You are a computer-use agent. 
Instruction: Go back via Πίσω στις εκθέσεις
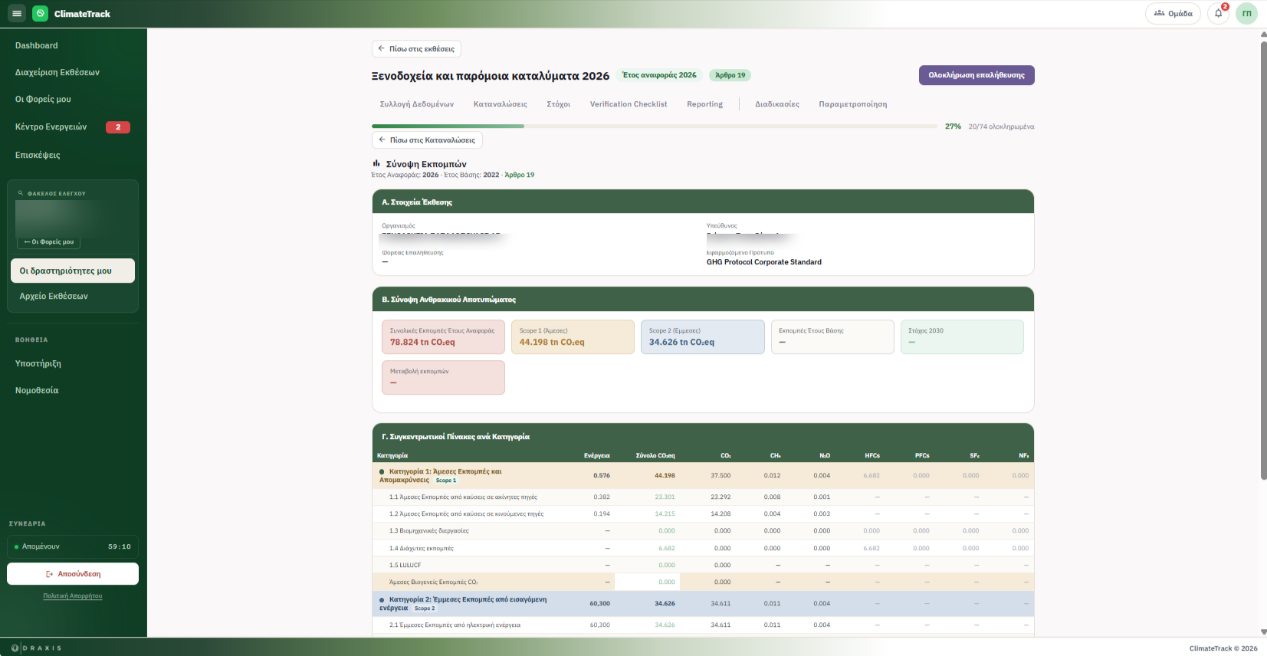(416, 48)
